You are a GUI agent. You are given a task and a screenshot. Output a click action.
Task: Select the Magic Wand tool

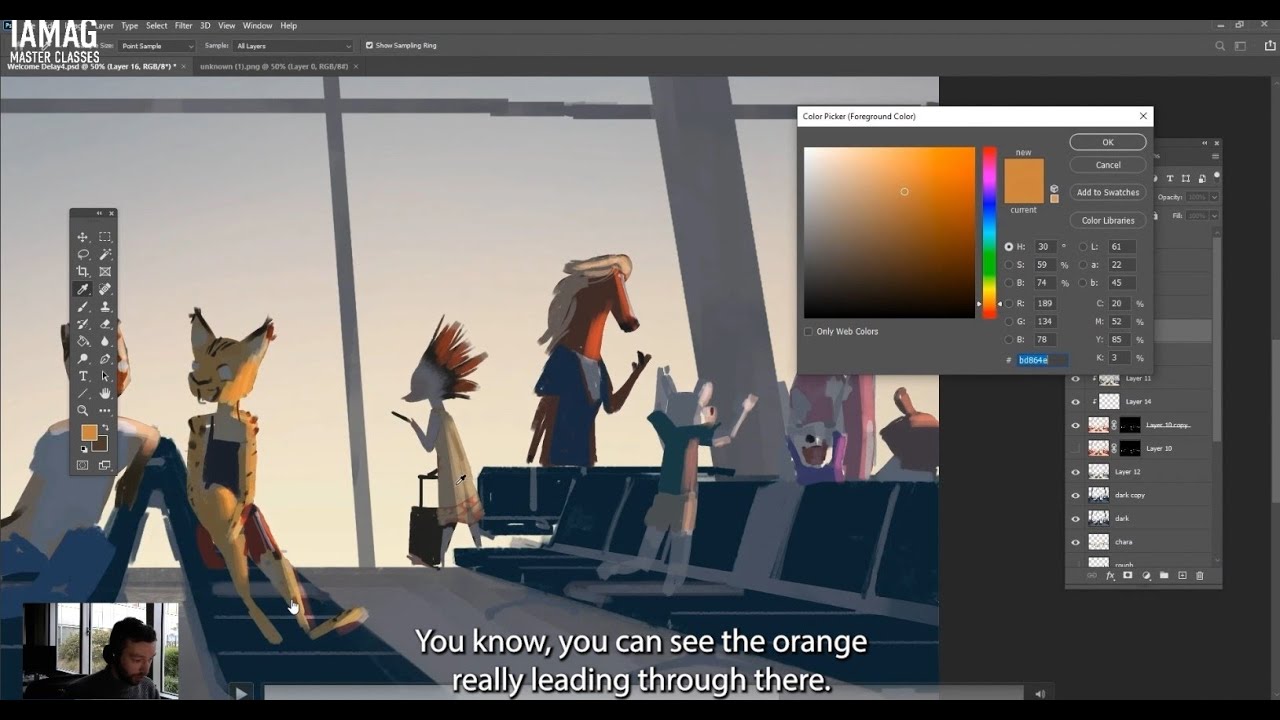click(x=105, y=254)
